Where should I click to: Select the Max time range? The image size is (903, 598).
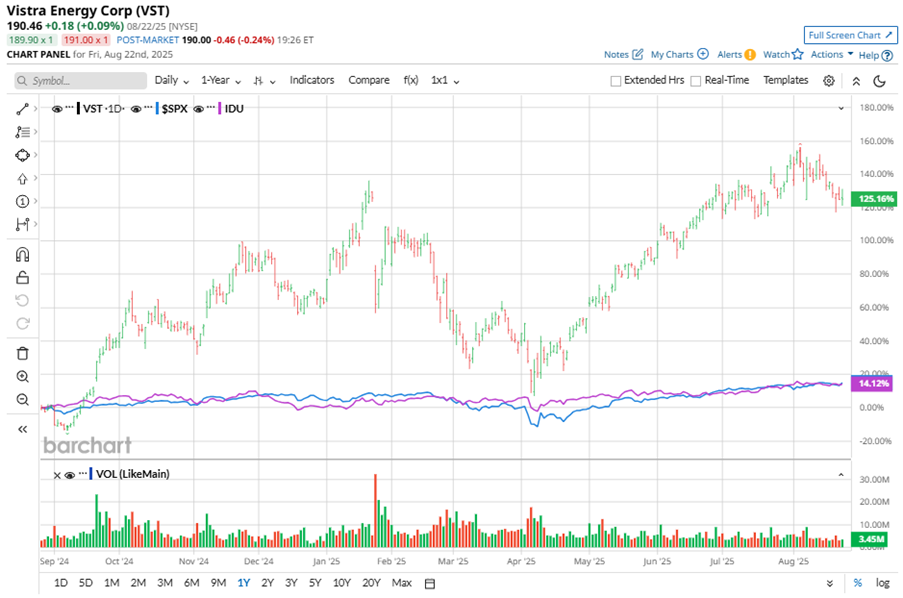[401, 583]
